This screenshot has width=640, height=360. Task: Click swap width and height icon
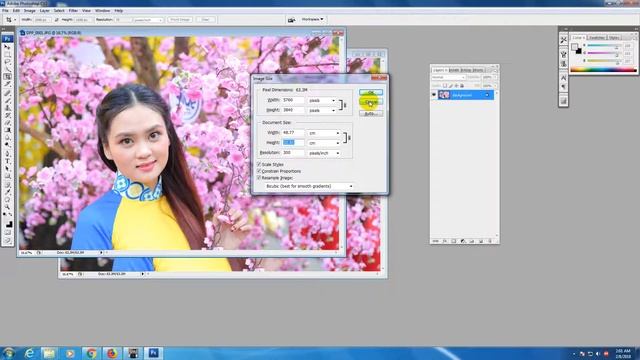click(56, 20)
